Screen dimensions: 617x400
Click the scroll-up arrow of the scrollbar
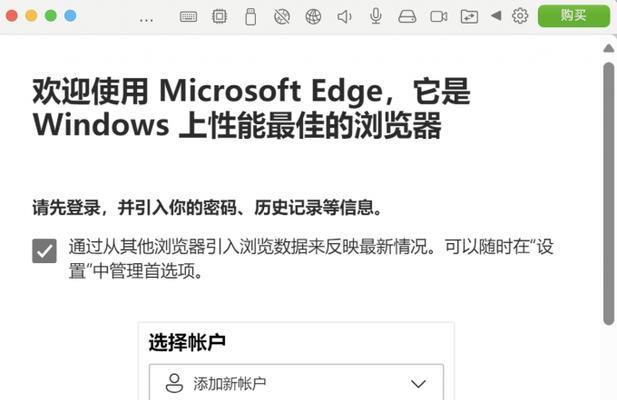tap(609, 48)
